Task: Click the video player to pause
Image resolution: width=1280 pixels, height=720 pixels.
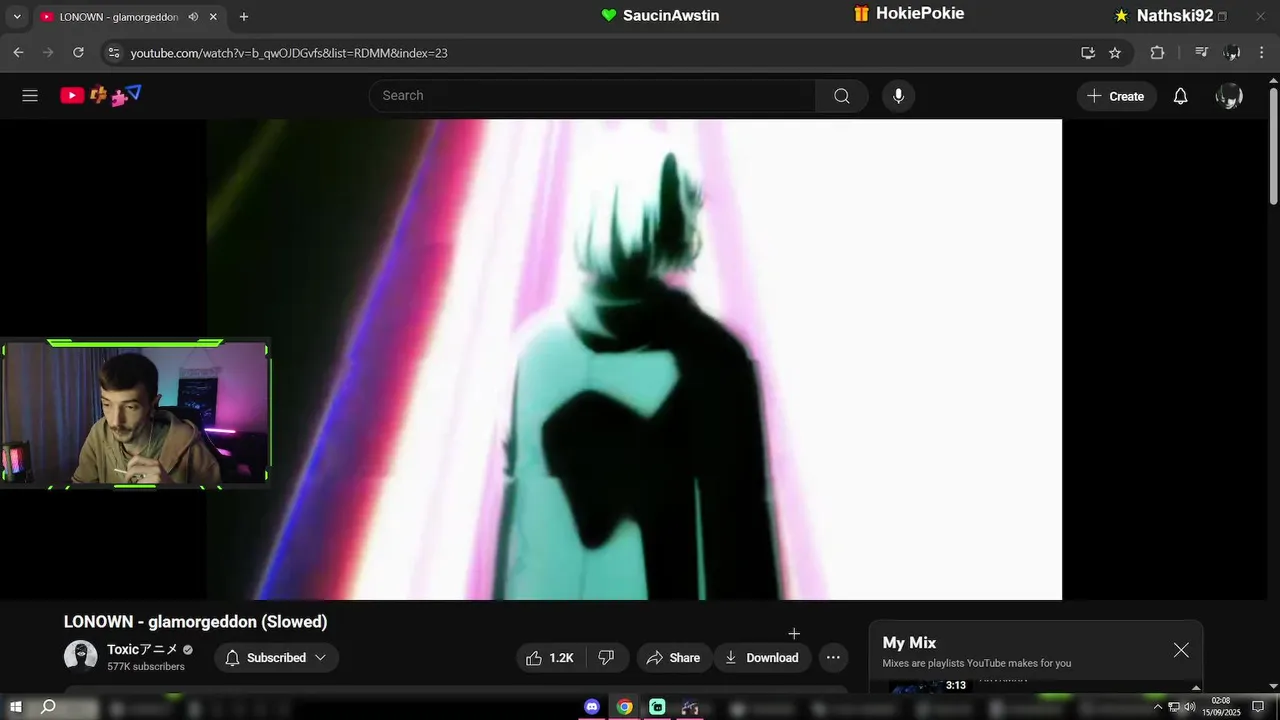Action: coord(634,360)
